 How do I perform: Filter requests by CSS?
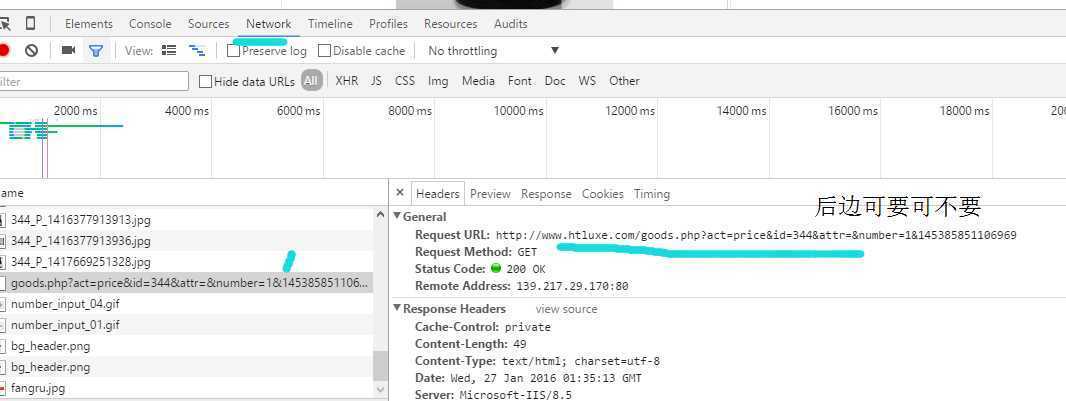(405, 81)
